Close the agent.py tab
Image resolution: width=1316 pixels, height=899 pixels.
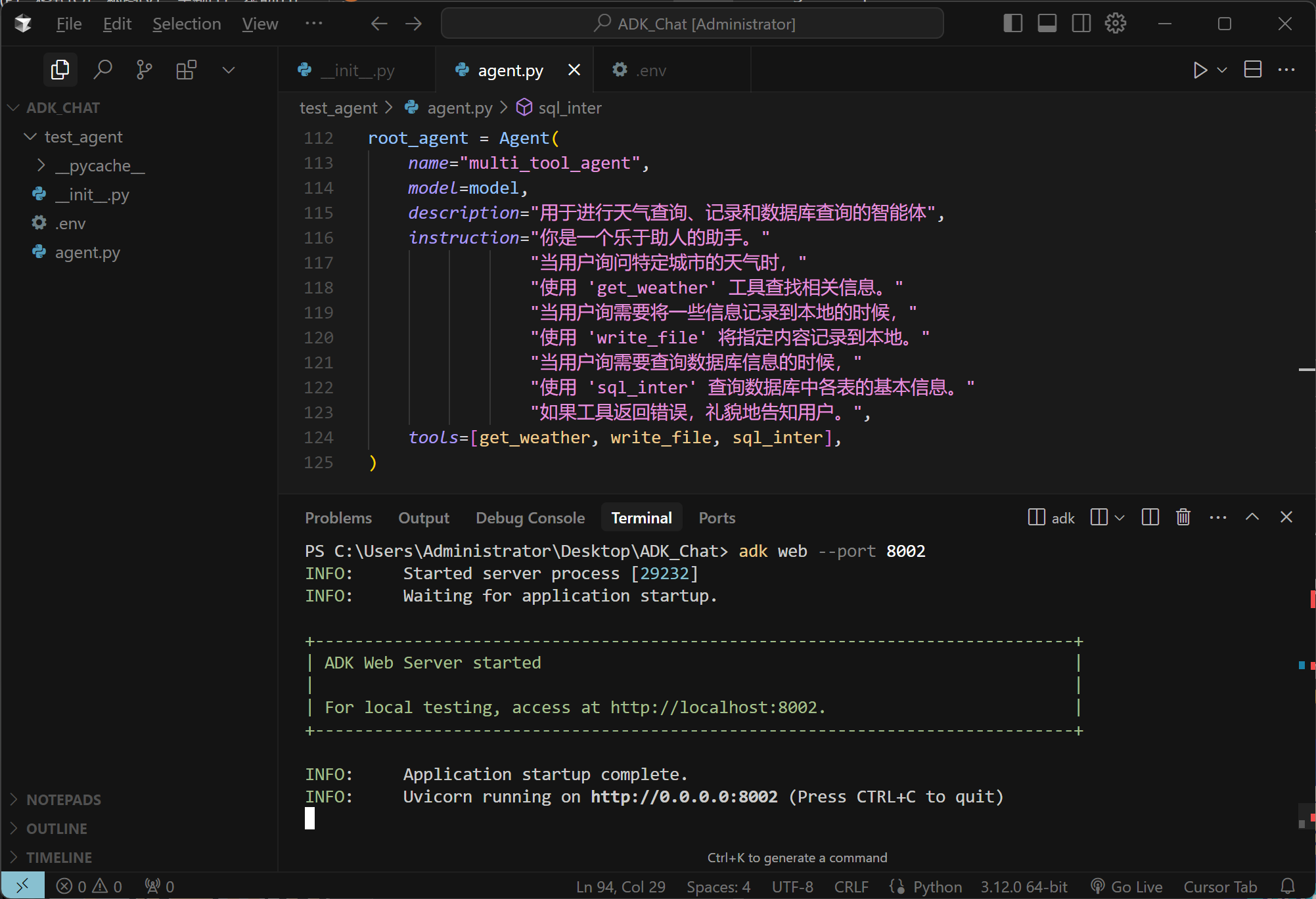pyautogui.click(x=574, y=70)
